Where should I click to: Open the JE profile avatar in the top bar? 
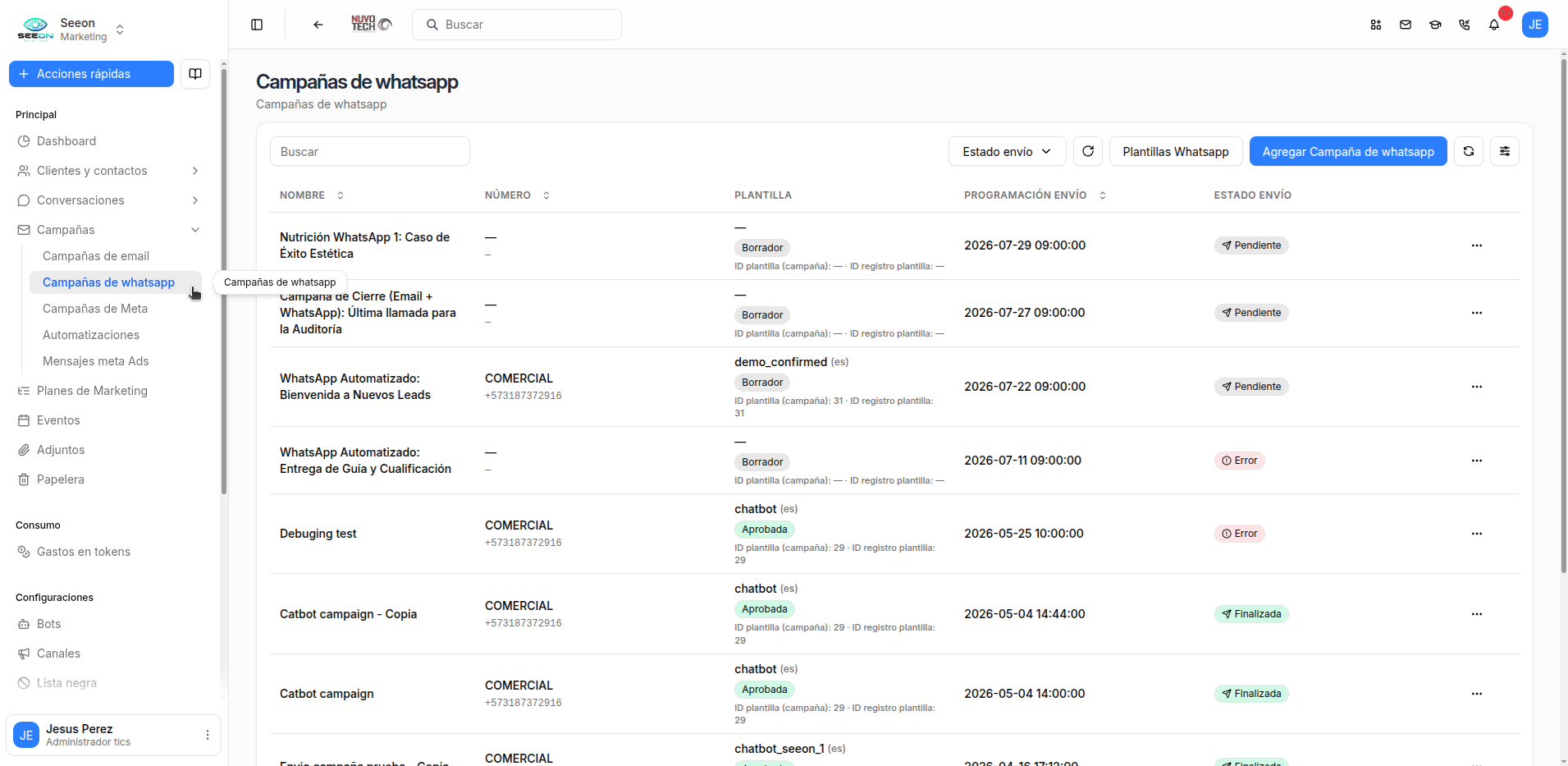click(x=1535, y=25)
